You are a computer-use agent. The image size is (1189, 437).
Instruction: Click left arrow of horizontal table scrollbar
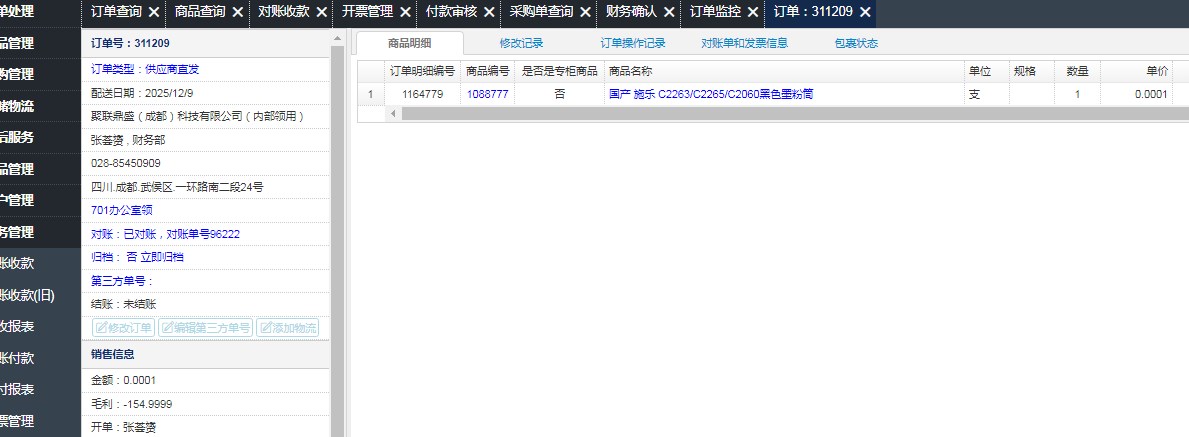coord(393,114)
